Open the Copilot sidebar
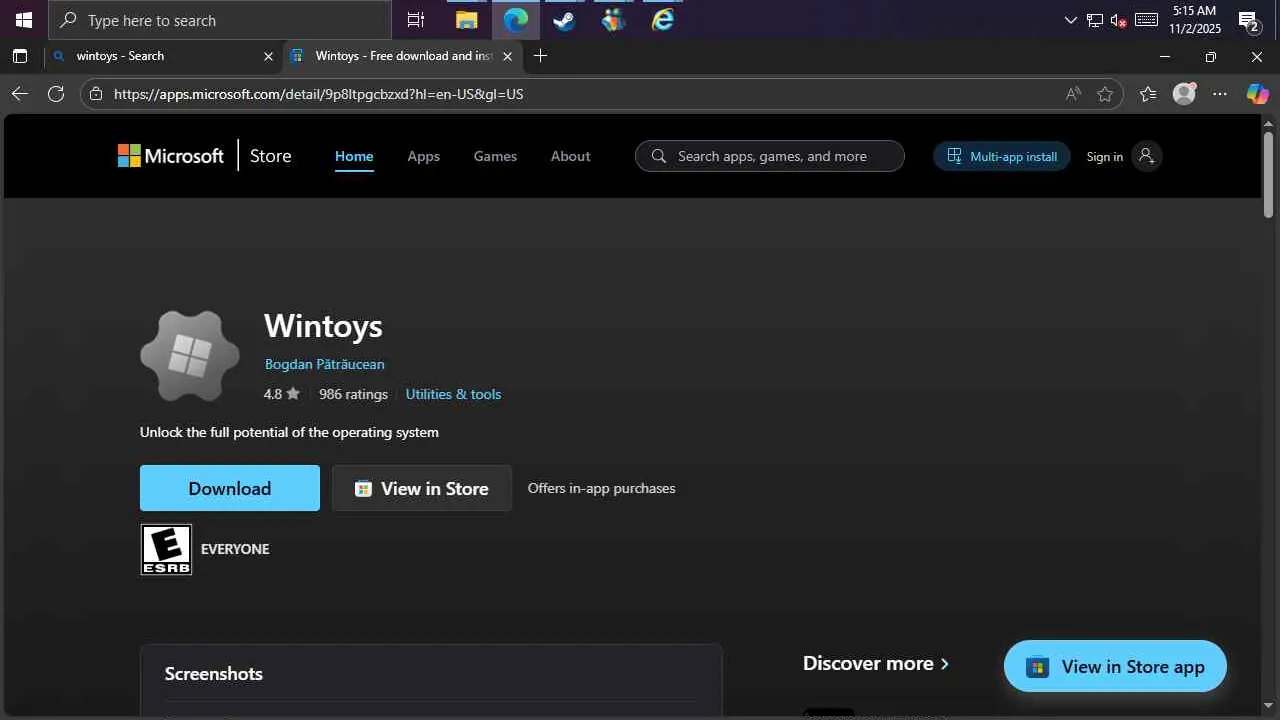This screenshot has width=1280, height=720. tap(1257, 94)
